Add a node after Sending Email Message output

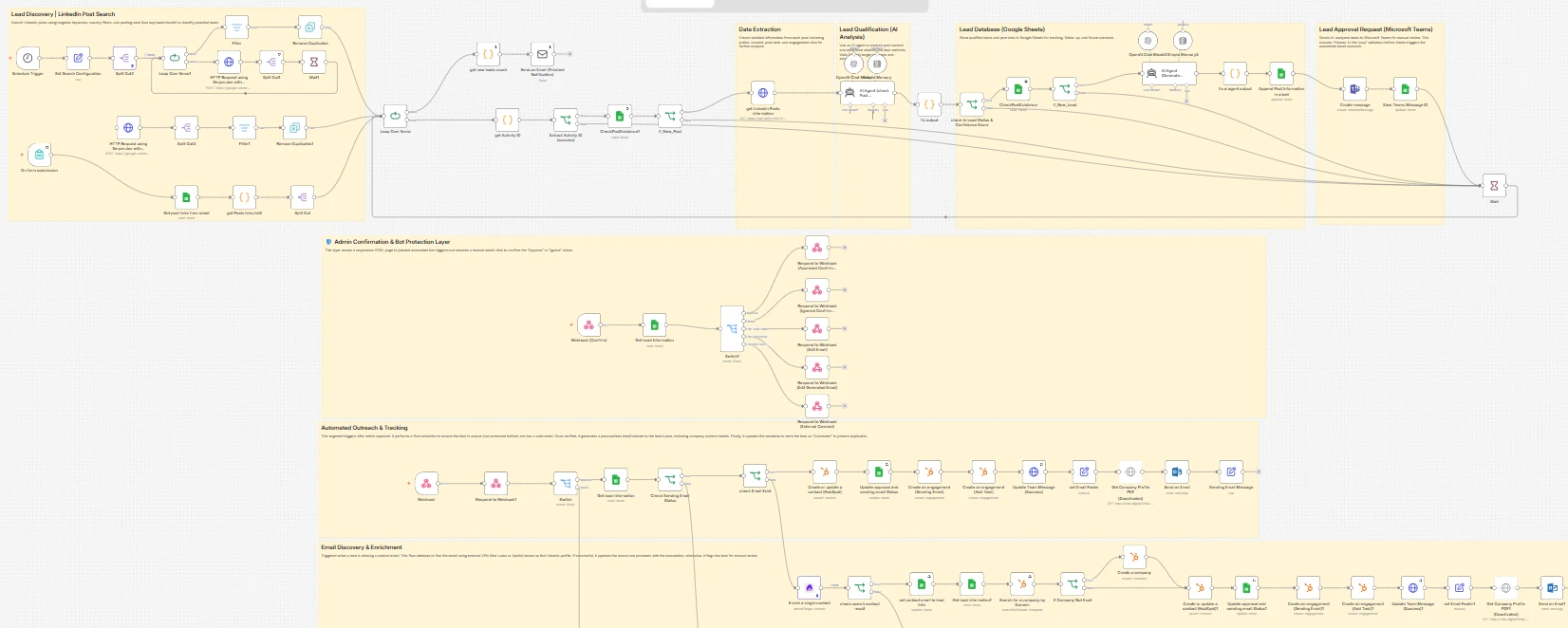pos(1258,471)
